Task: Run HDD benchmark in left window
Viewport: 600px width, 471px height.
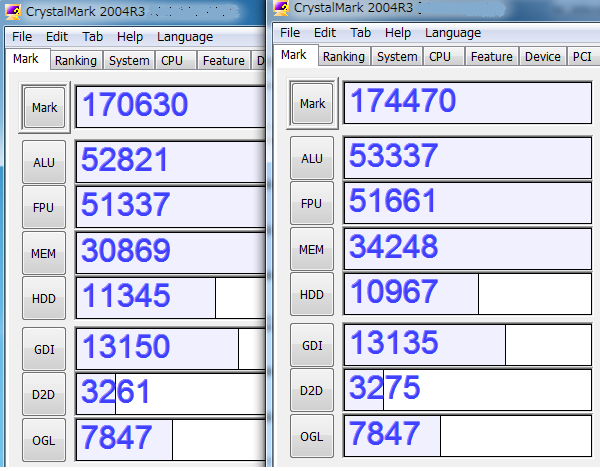Action: 44,298
